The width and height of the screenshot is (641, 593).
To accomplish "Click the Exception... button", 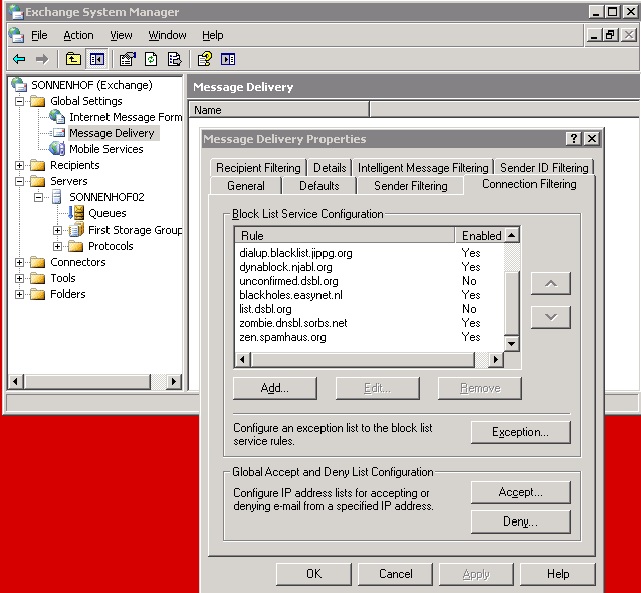I will tap(520, 432).
